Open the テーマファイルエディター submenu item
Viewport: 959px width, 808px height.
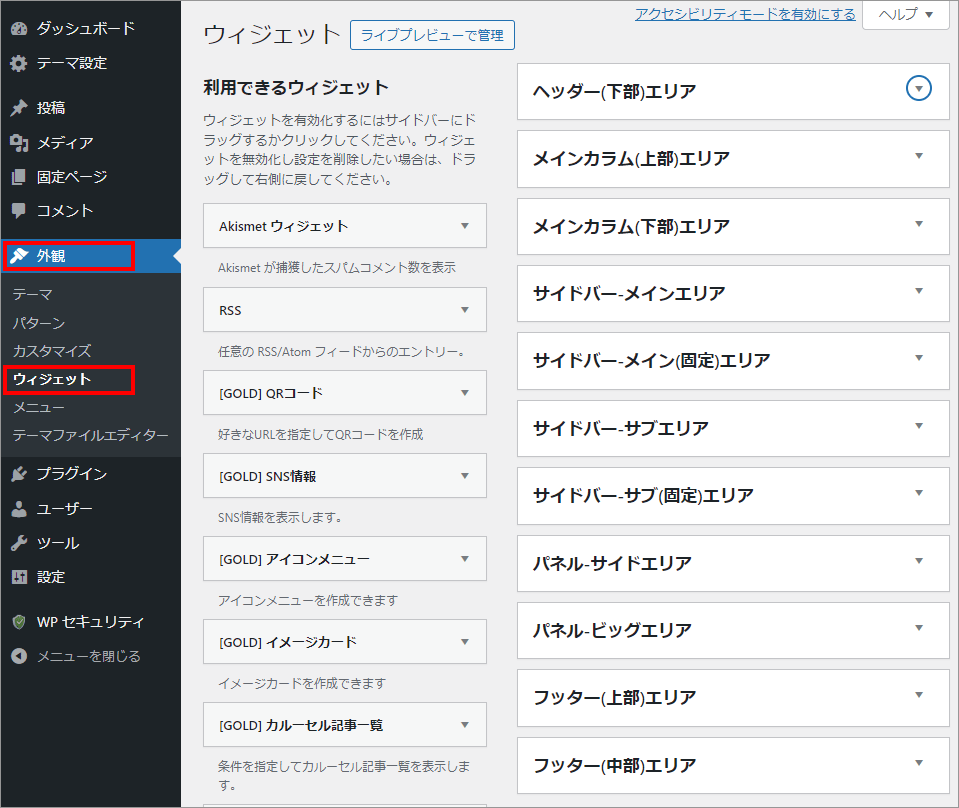coord(90,435)
